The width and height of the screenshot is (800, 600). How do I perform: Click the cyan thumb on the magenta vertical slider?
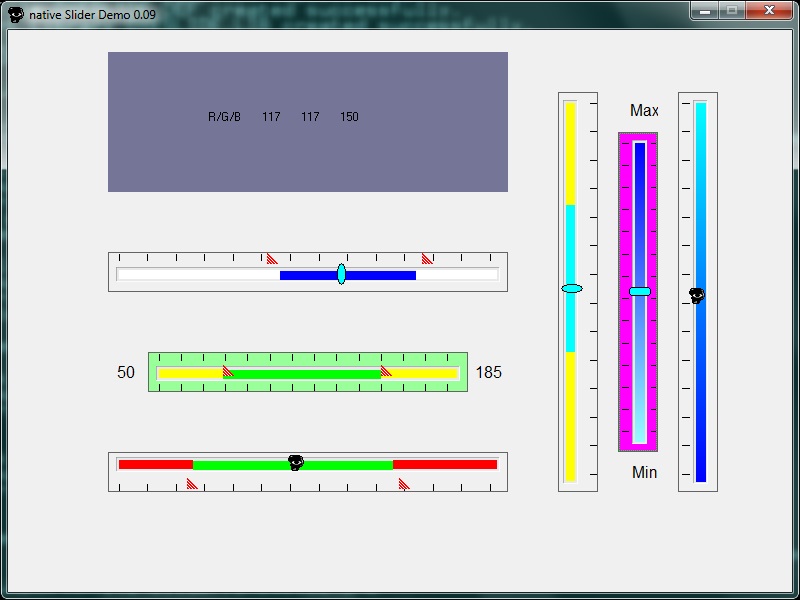640,291
